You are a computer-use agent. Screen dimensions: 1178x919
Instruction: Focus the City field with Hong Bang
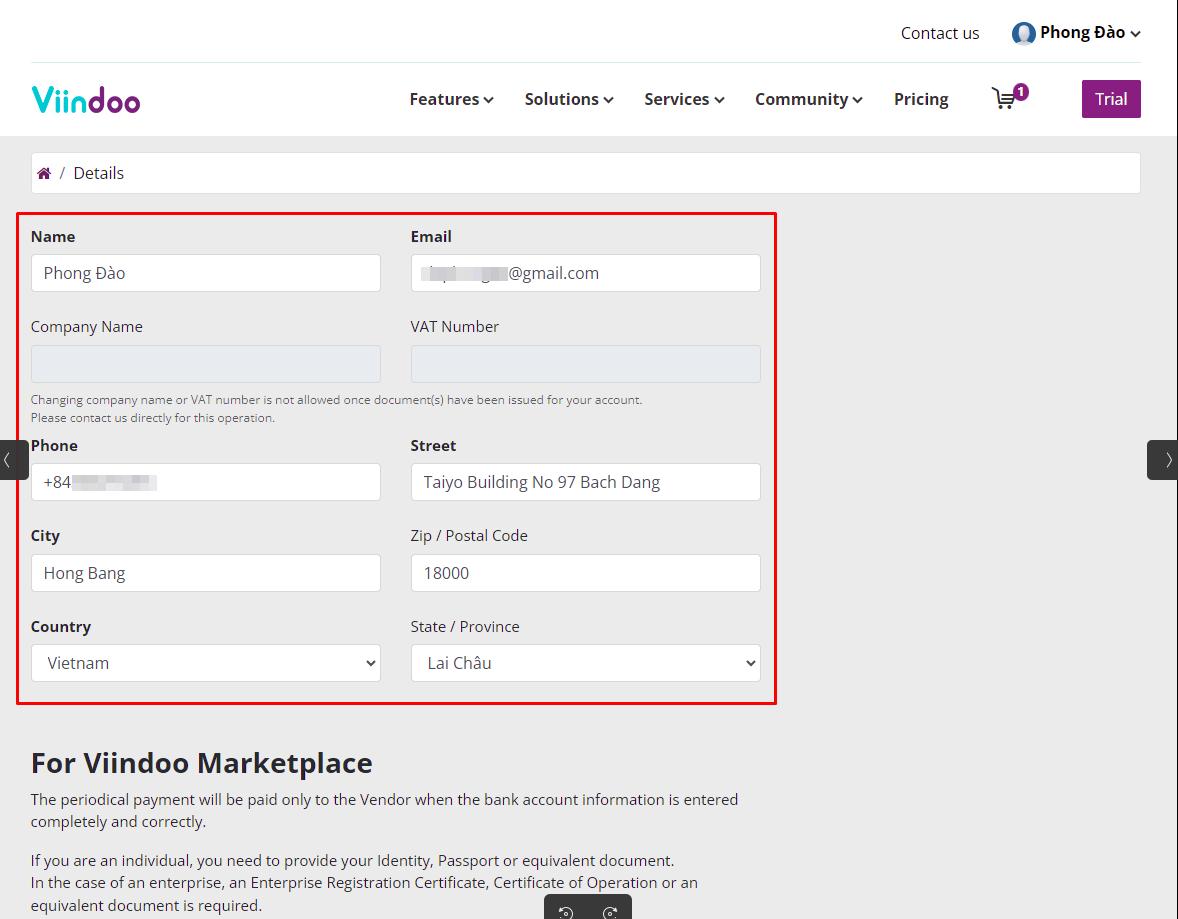coord(206,573)
